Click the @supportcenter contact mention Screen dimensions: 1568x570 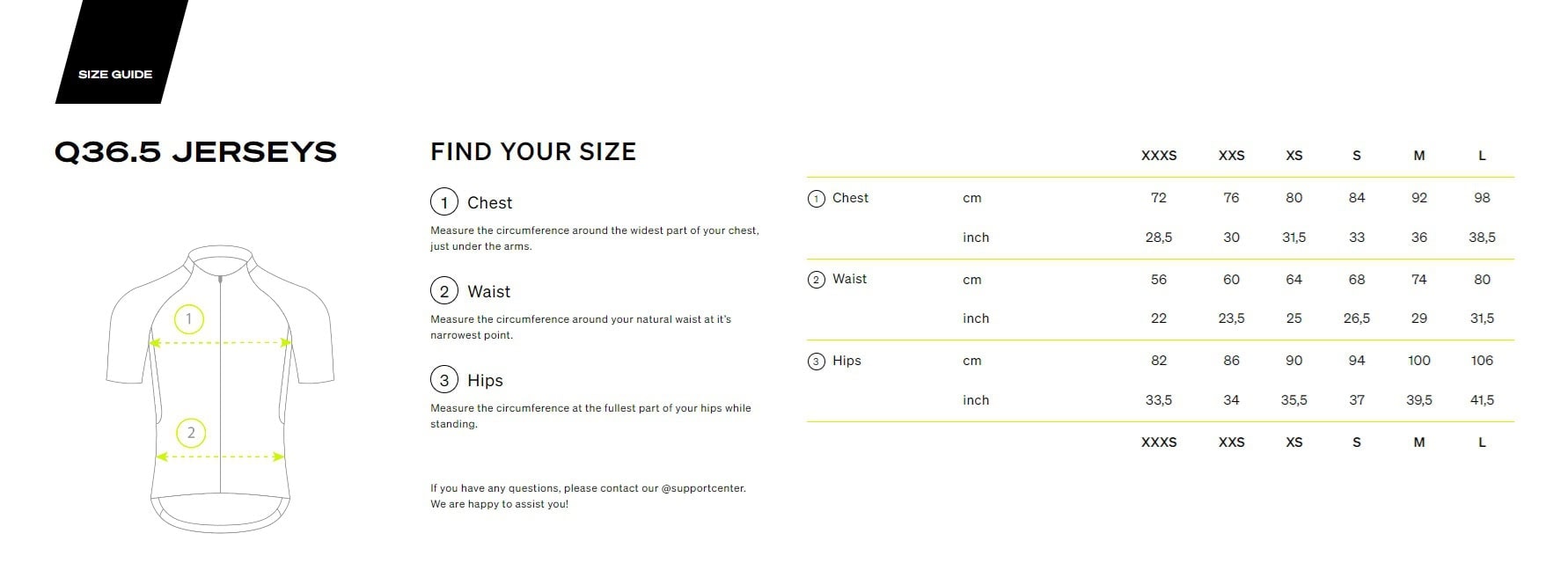tap(702, 488)
